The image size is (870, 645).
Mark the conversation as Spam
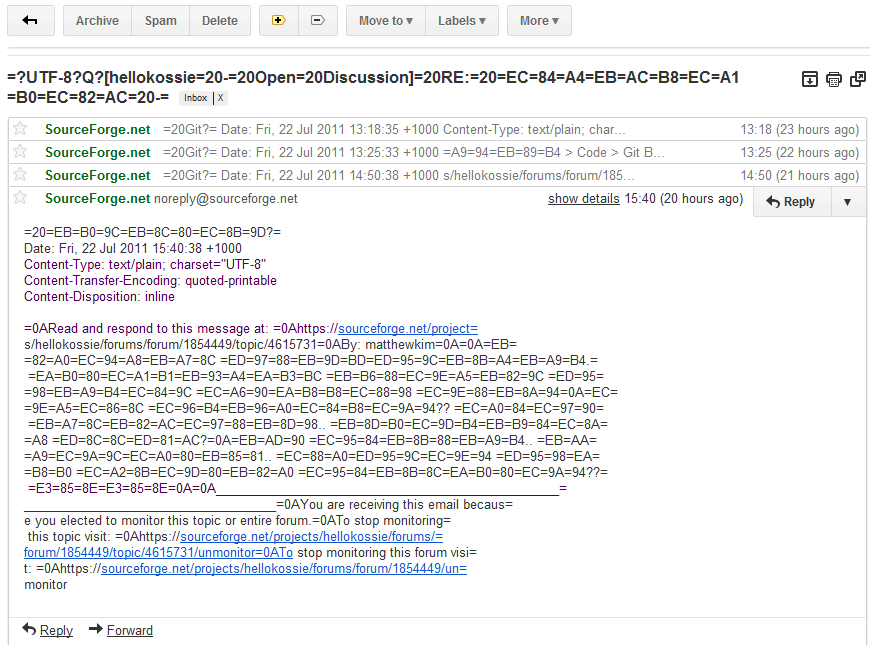pos(160,20)
